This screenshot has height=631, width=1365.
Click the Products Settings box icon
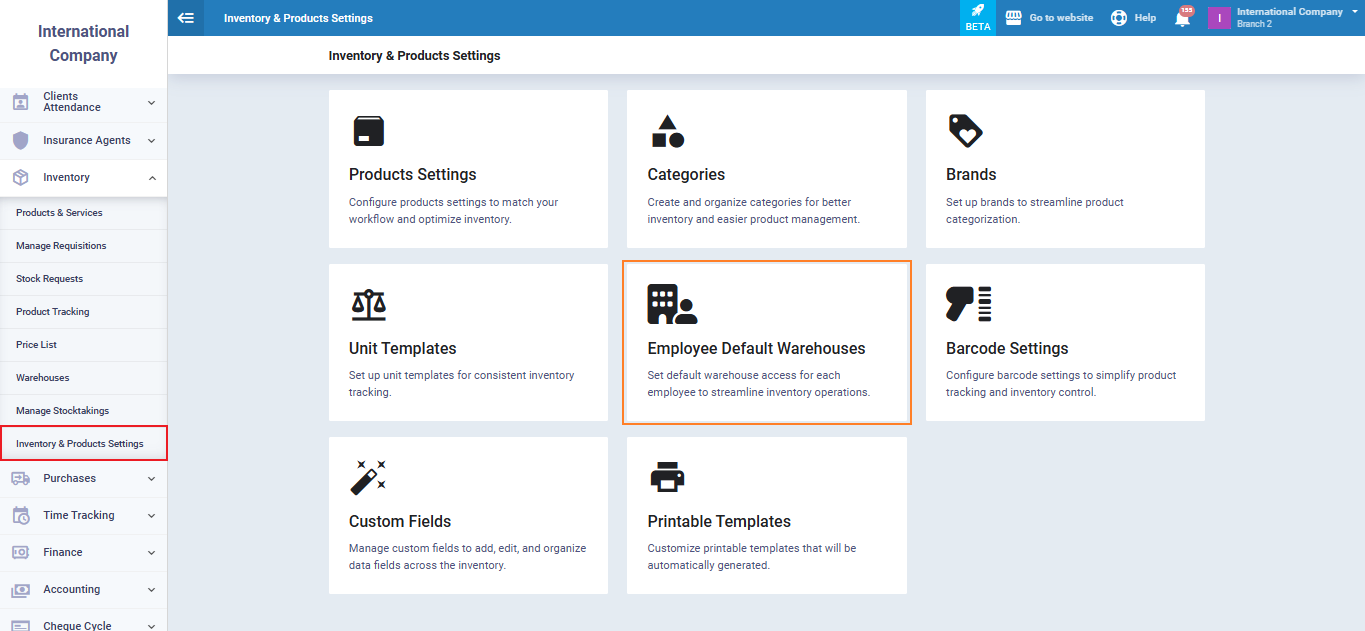pyautogui.click(x=368, y=131)
